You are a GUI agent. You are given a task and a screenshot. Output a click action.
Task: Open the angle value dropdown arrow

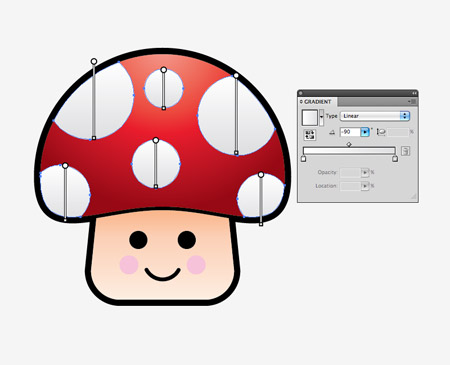(x=365, y=132)
